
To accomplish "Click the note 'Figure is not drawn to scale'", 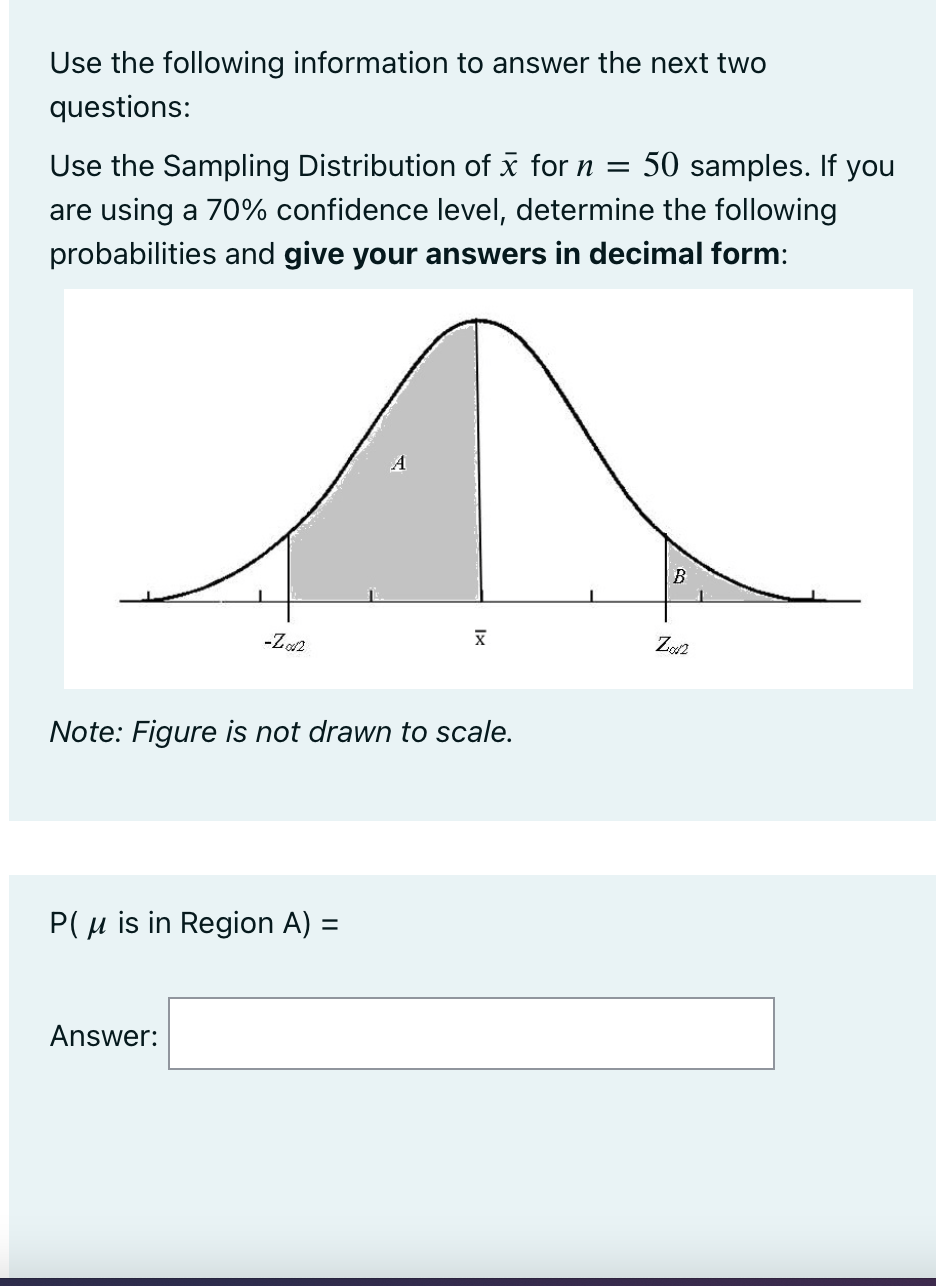I will point(280,731).
